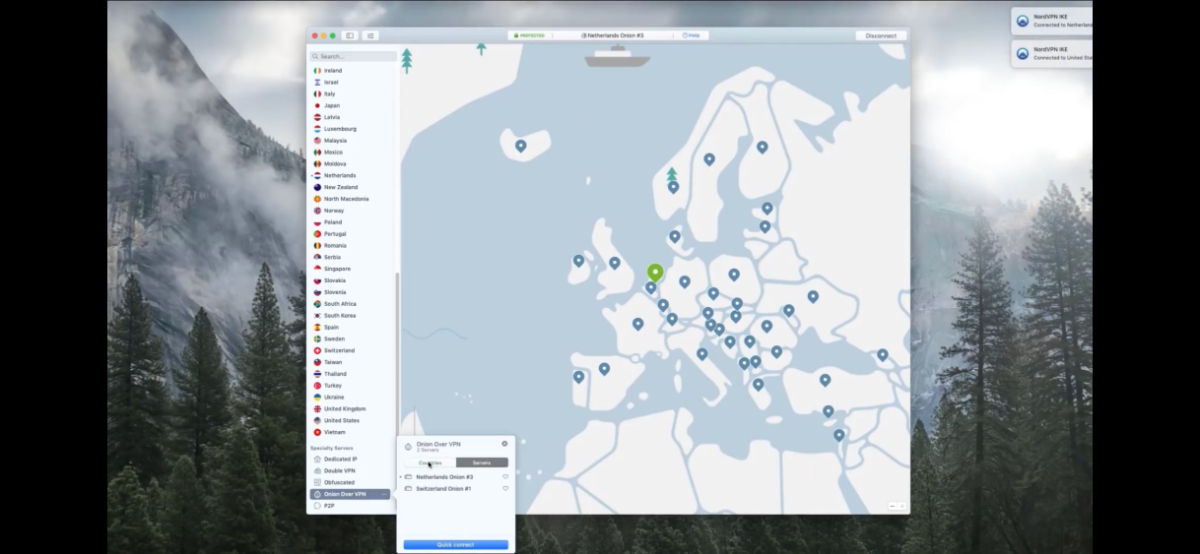Click the Portugal map pin

[x=578, y=377]
